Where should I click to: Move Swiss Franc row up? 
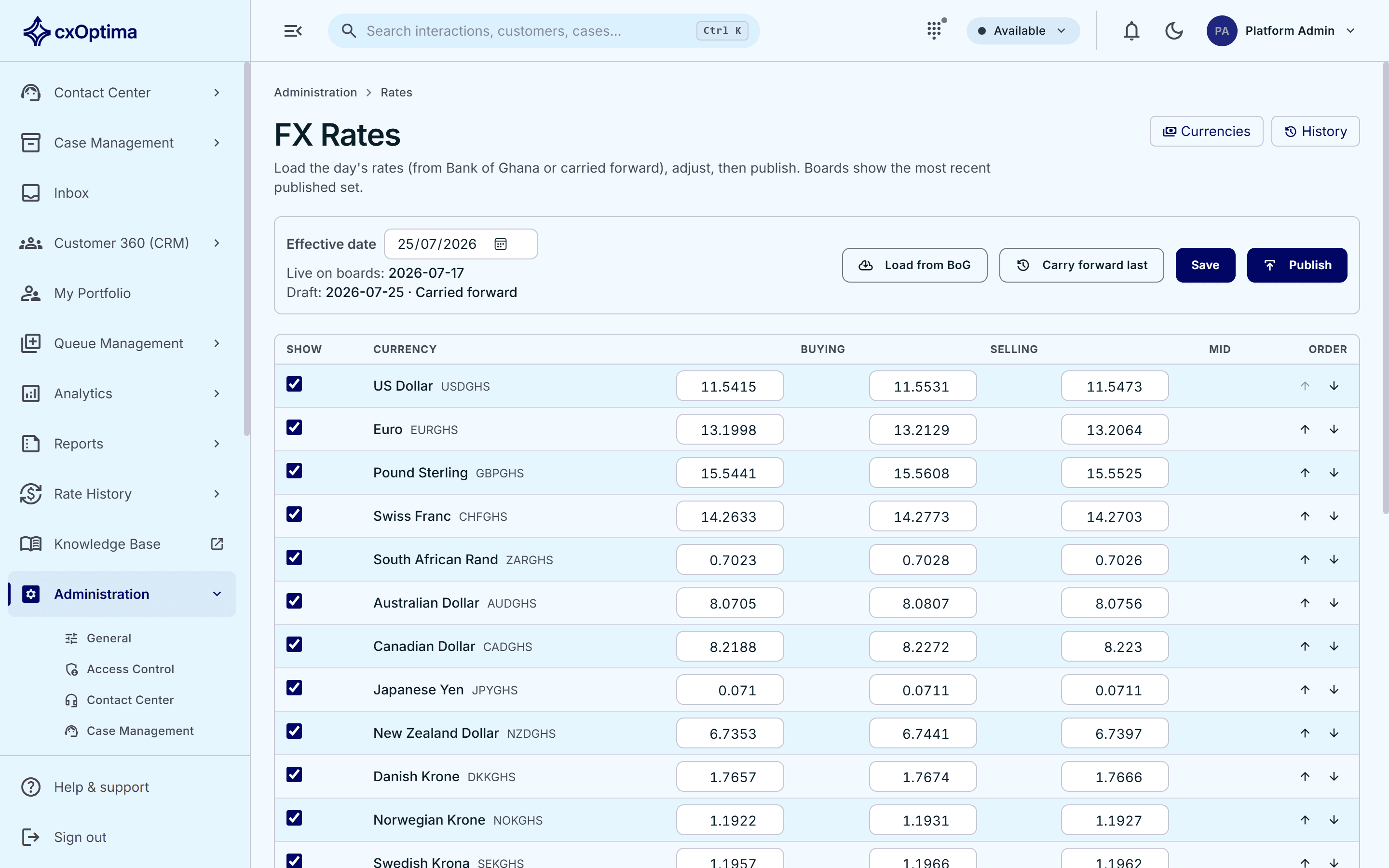[1305, 516]
